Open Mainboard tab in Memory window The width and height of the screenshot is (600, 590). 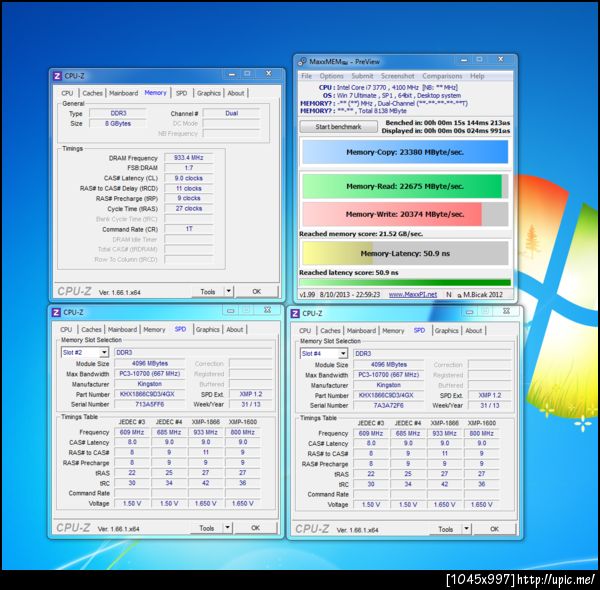123,93
